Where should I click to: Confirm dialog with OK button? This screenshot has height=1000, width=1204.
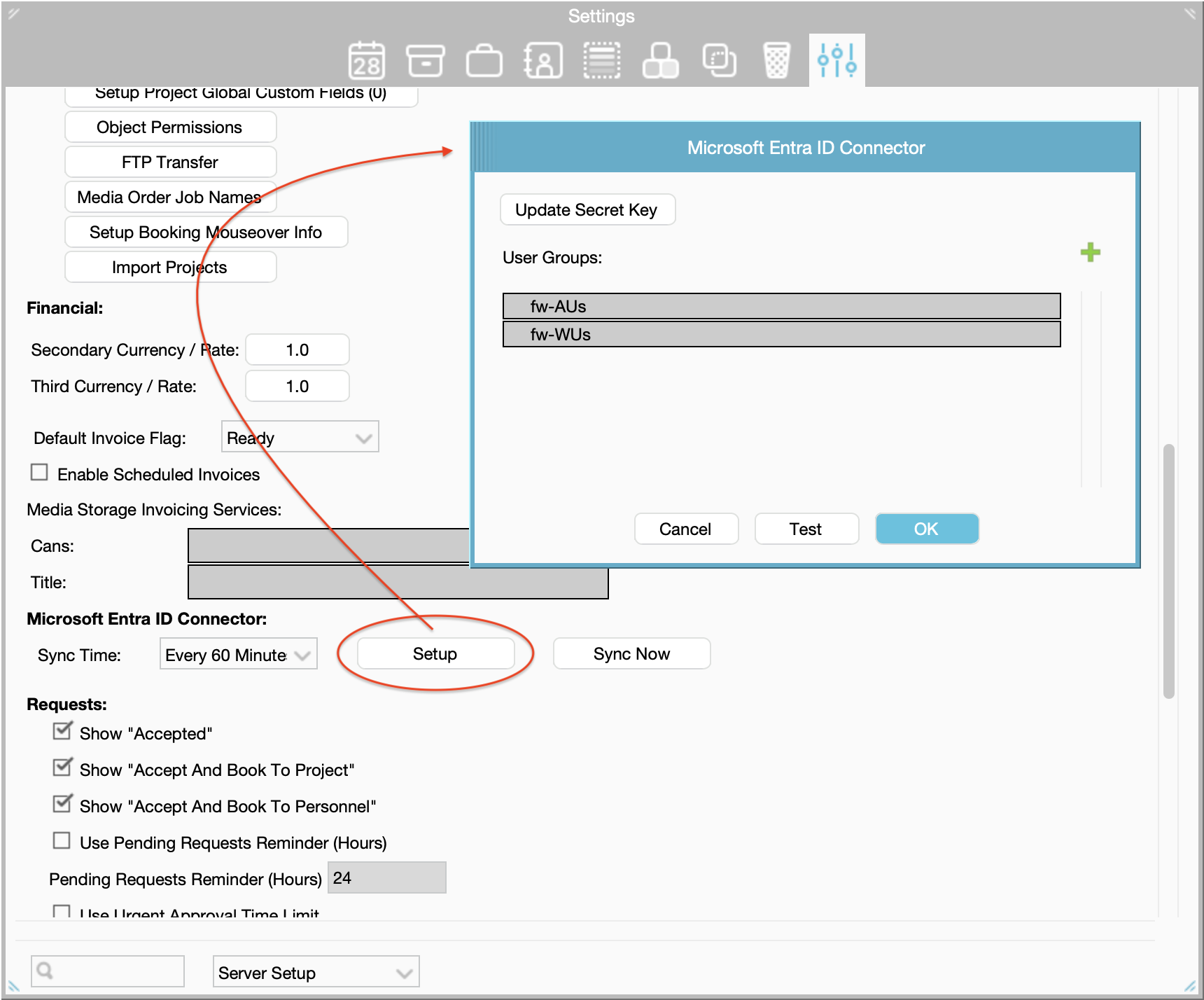pos(927,529)
